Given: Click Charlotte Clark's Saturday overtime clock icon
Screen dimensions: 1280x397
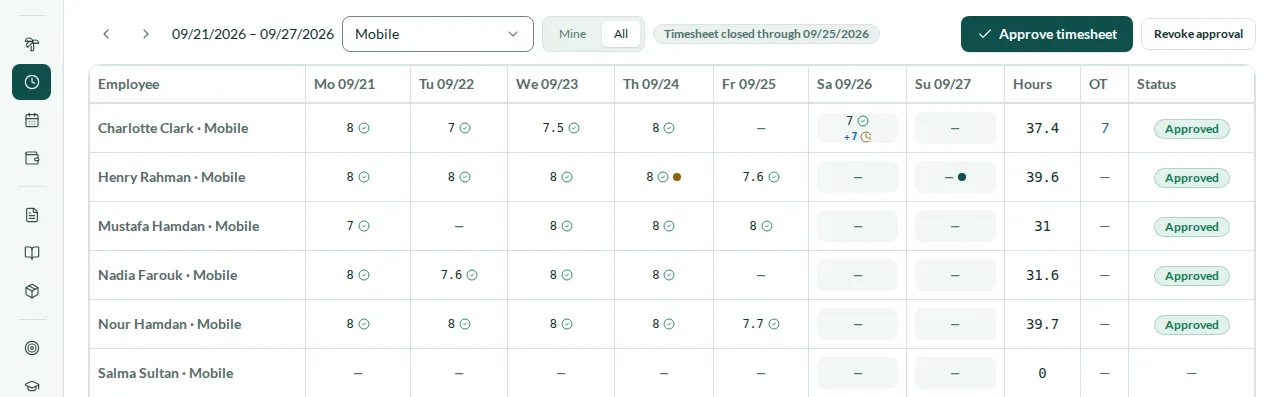Looking at the screenshot, I should tap(866, 137).
